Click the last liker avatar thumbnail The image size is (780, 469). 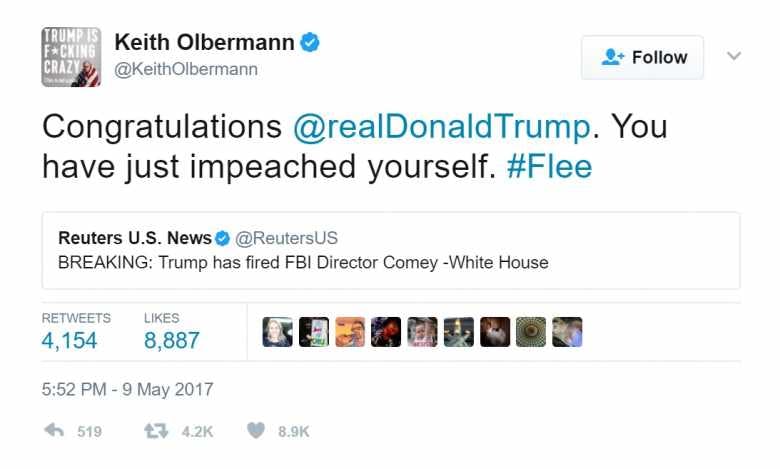[x=566, y=332]
